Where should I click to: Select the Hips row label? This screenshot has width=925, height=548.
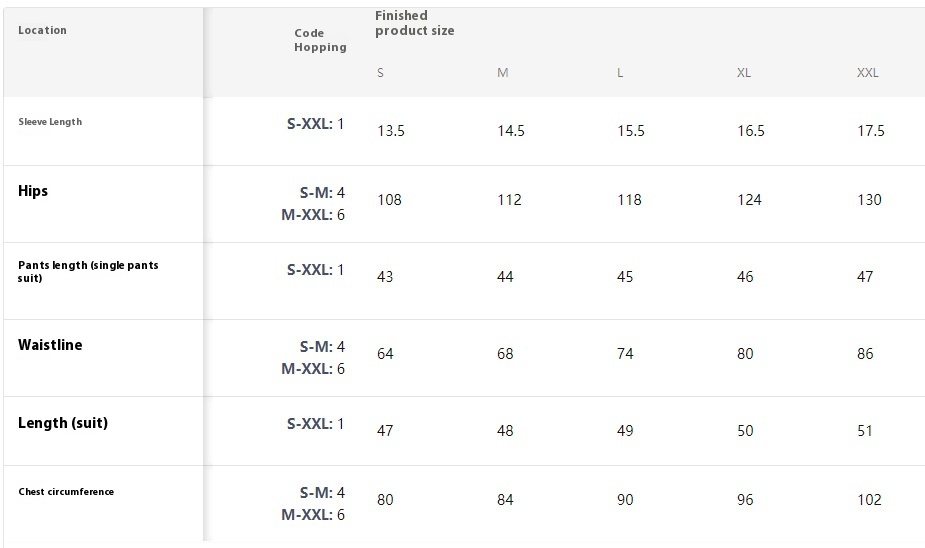(x=33, y=191)
